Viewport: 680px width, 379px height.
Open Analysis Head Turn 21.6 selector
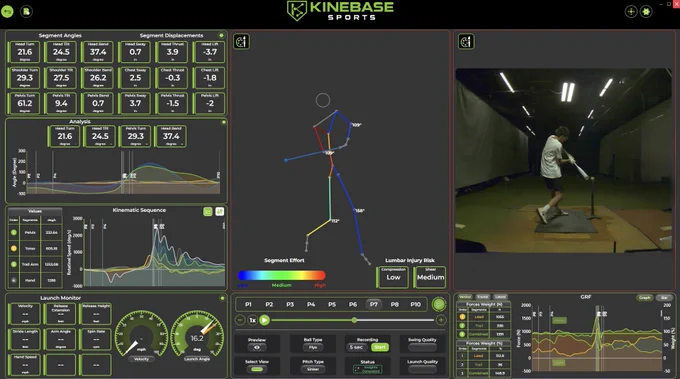[65, 136]
